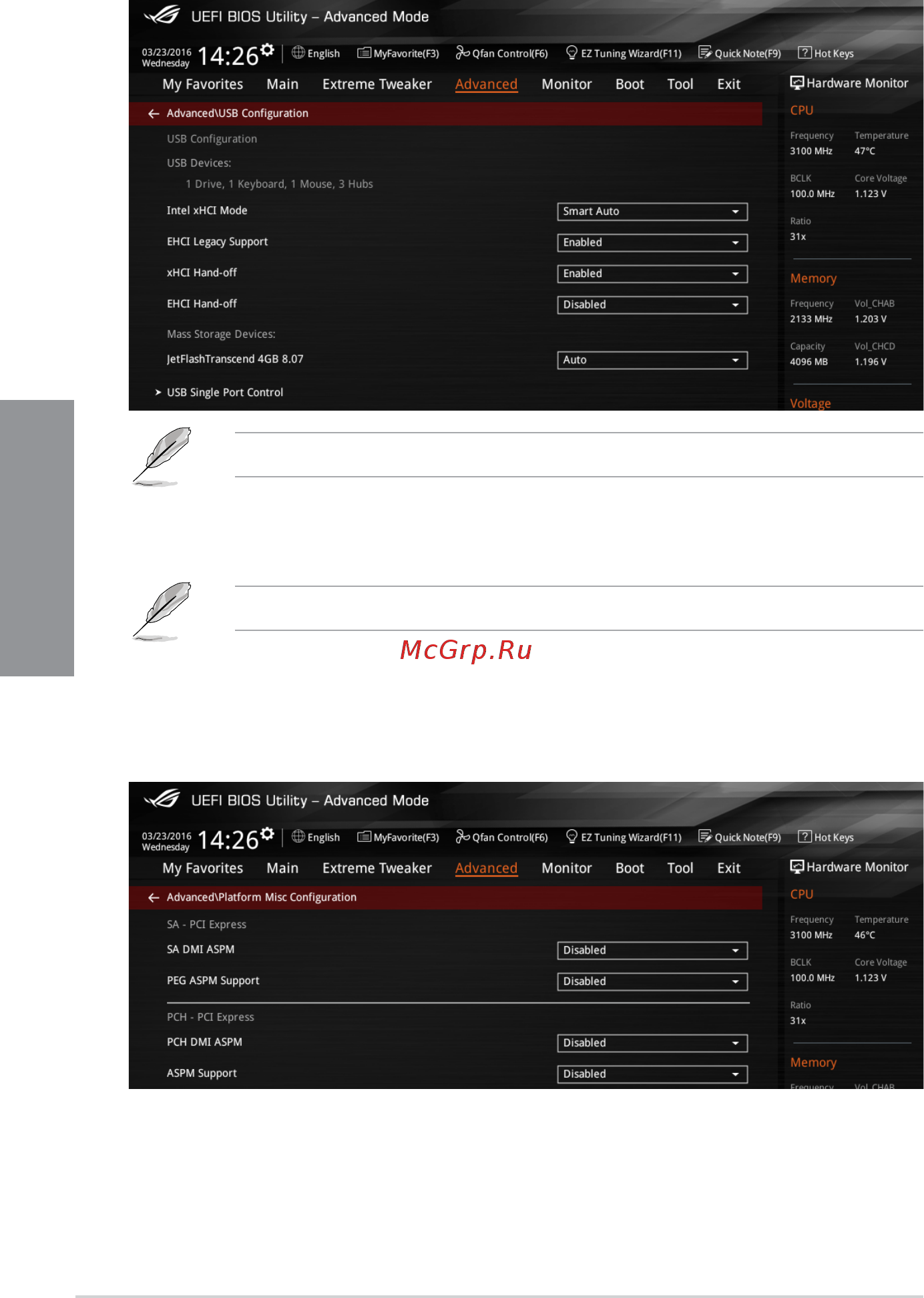Click the 4096 MB capacity value
The image size is (924, 1298).
click(808, 362)
